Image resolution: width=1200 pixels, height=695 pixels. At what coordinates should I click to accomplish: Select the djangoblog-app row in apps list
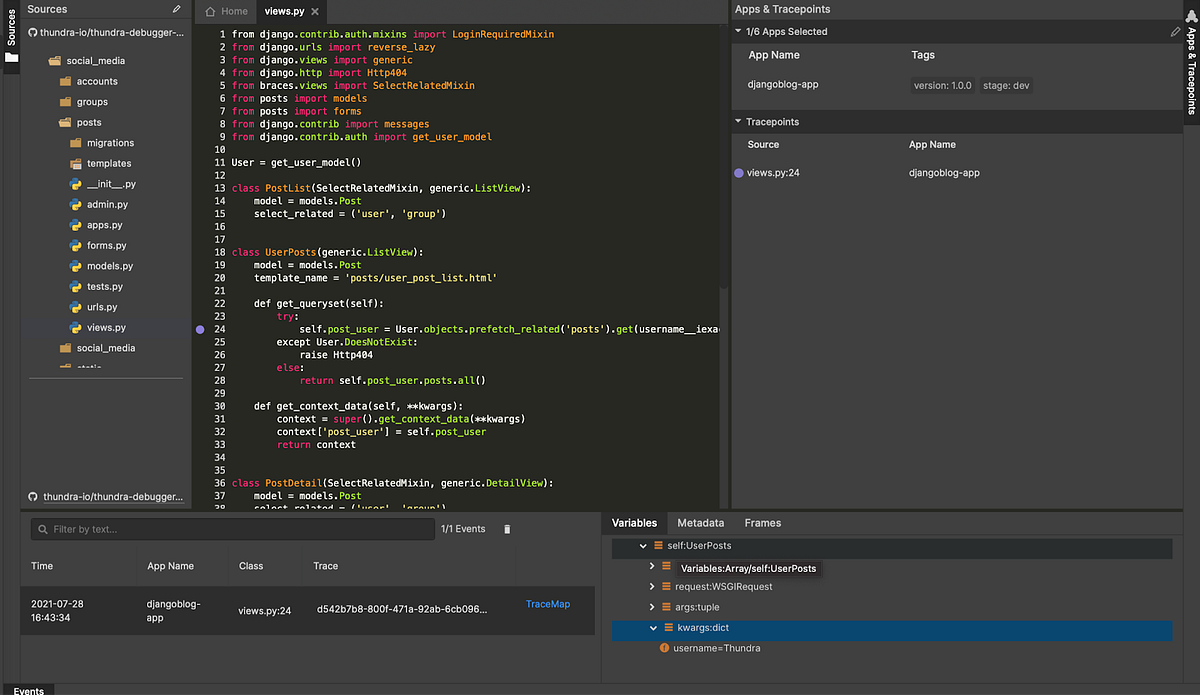click(956, 85)
